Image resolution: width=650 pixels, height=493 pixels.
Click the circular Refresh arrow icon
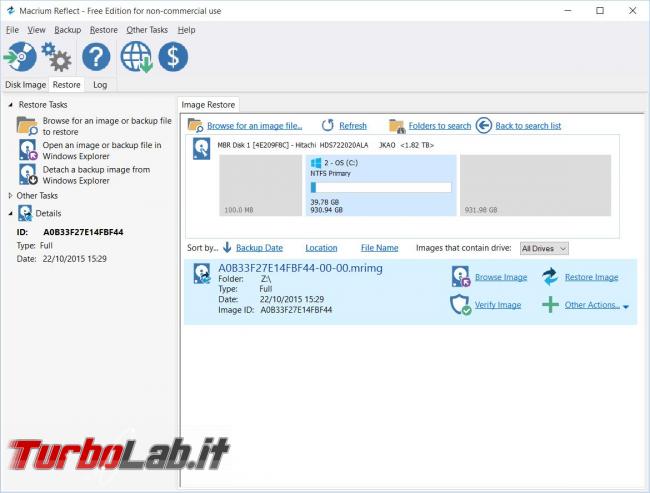pyautogui.click(x=327, y=125)
